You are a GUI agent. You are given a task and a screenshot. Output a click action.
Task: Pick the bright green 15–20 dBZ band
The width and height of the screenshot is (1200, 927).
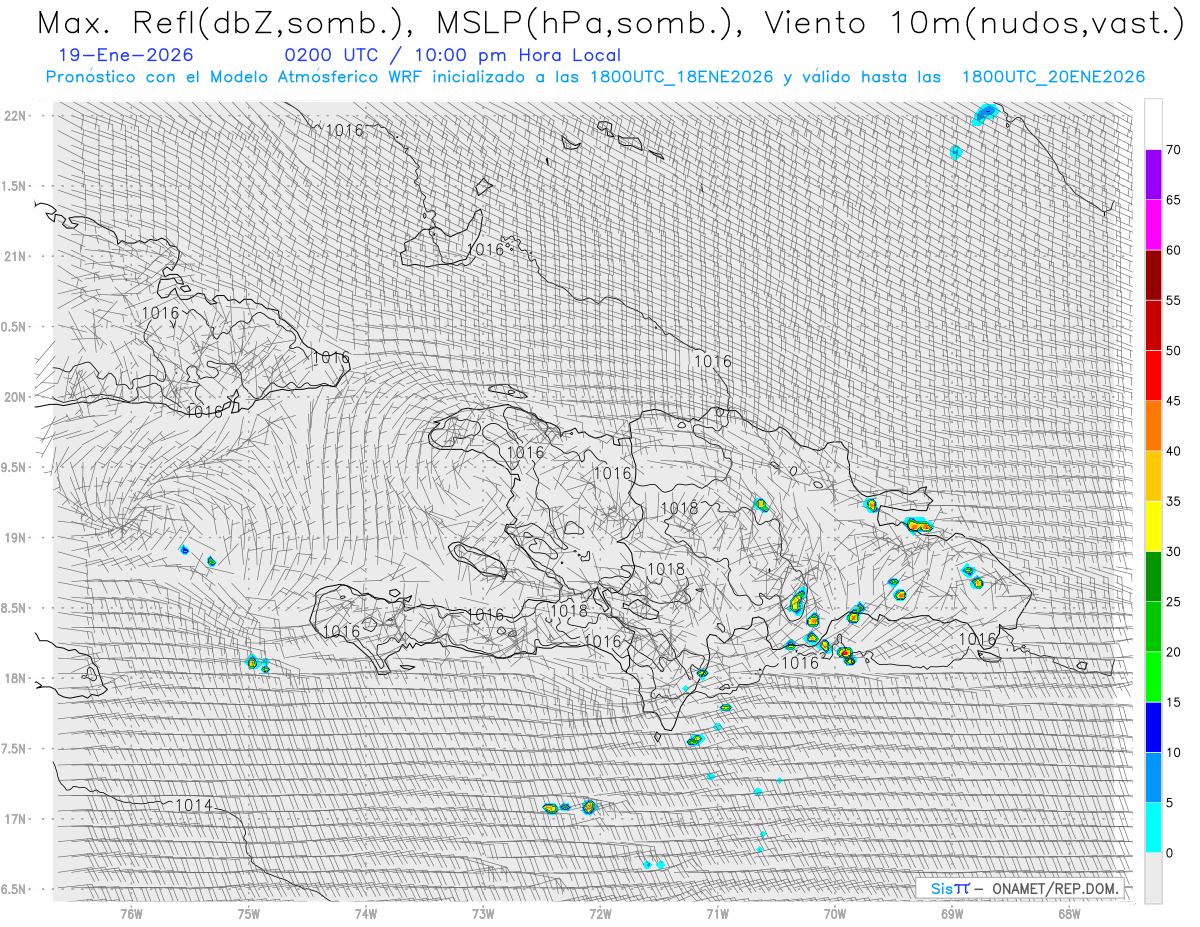tap(1153, 677)
